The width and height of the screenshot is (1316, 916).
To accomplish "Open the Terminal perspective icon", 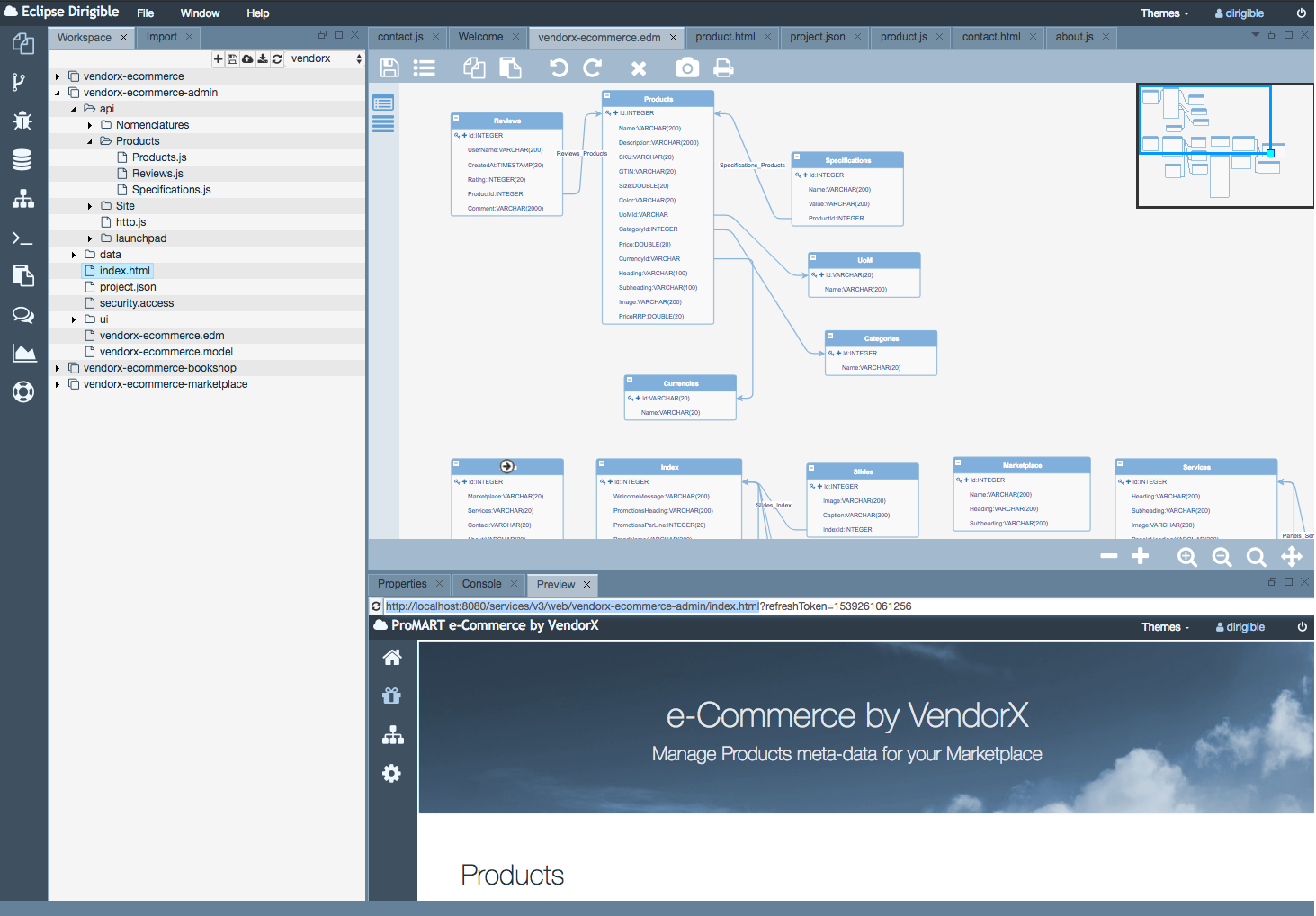I will click(22, 238).
